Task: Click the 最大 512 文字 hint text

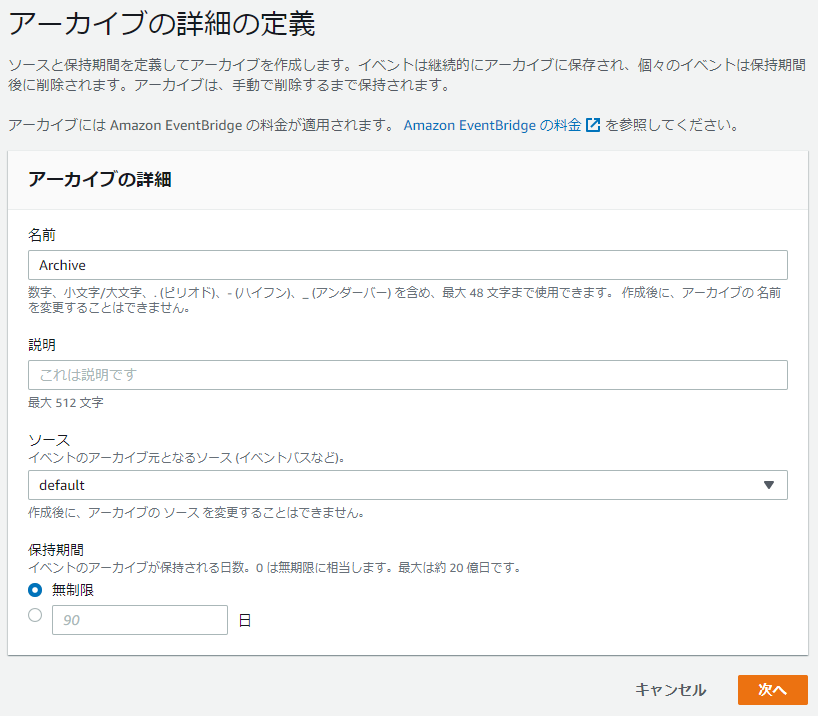Action: (x=66, y=403)
